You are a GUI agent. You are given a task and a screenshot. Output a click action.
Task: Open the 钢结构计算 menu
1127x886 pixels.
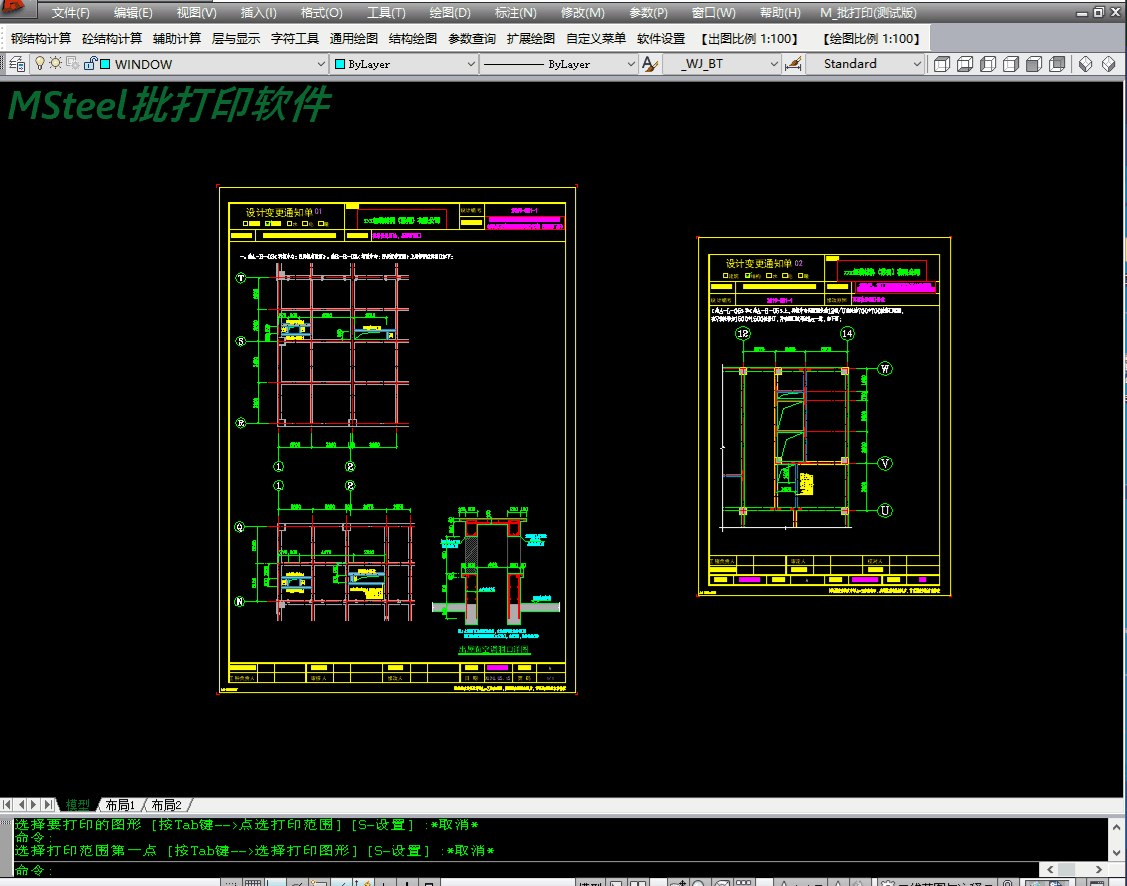click(x=41, y=39)
